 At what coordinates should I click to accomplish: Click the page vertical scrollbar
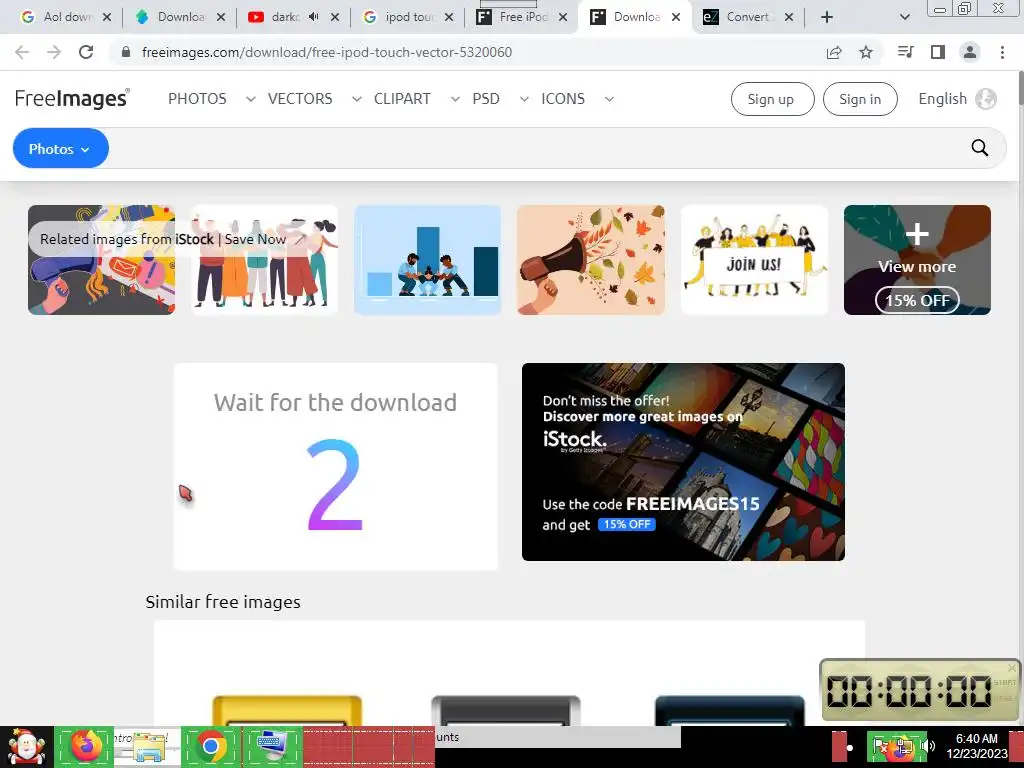pyautogui.click(x=1021, y=88)
